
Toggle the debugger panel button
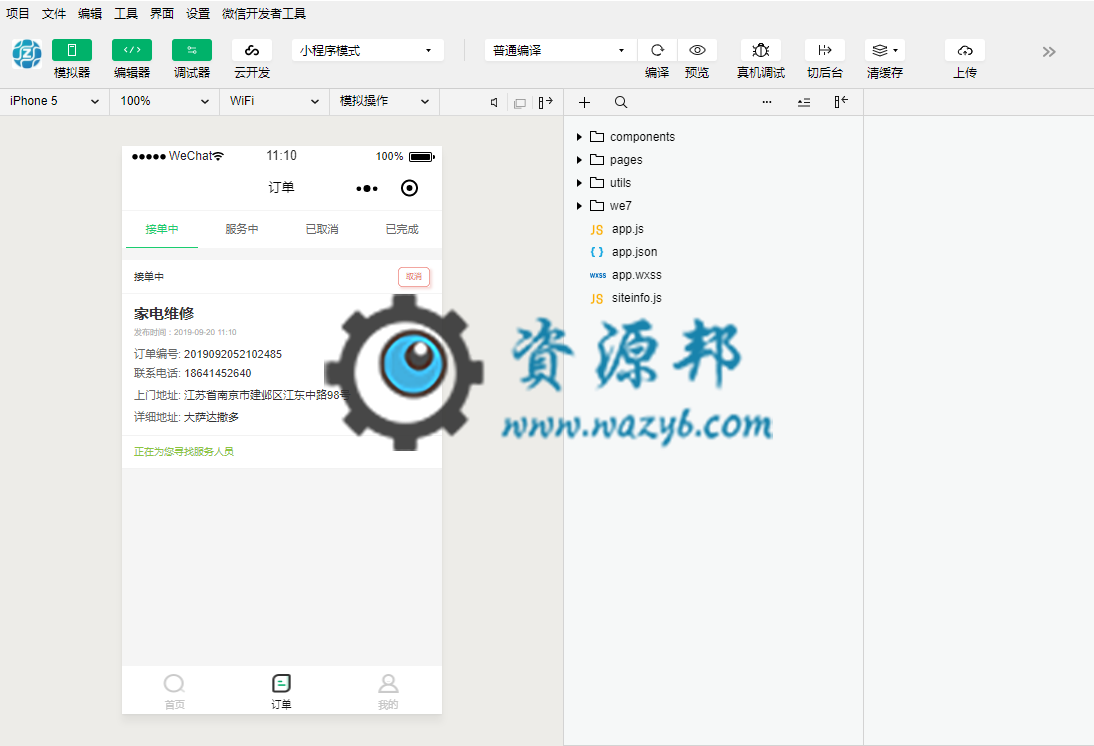coord(192,50)
